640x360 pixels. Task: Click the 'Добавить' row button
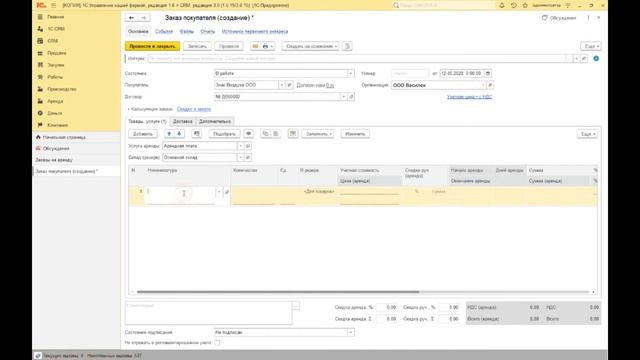[143, 134]
